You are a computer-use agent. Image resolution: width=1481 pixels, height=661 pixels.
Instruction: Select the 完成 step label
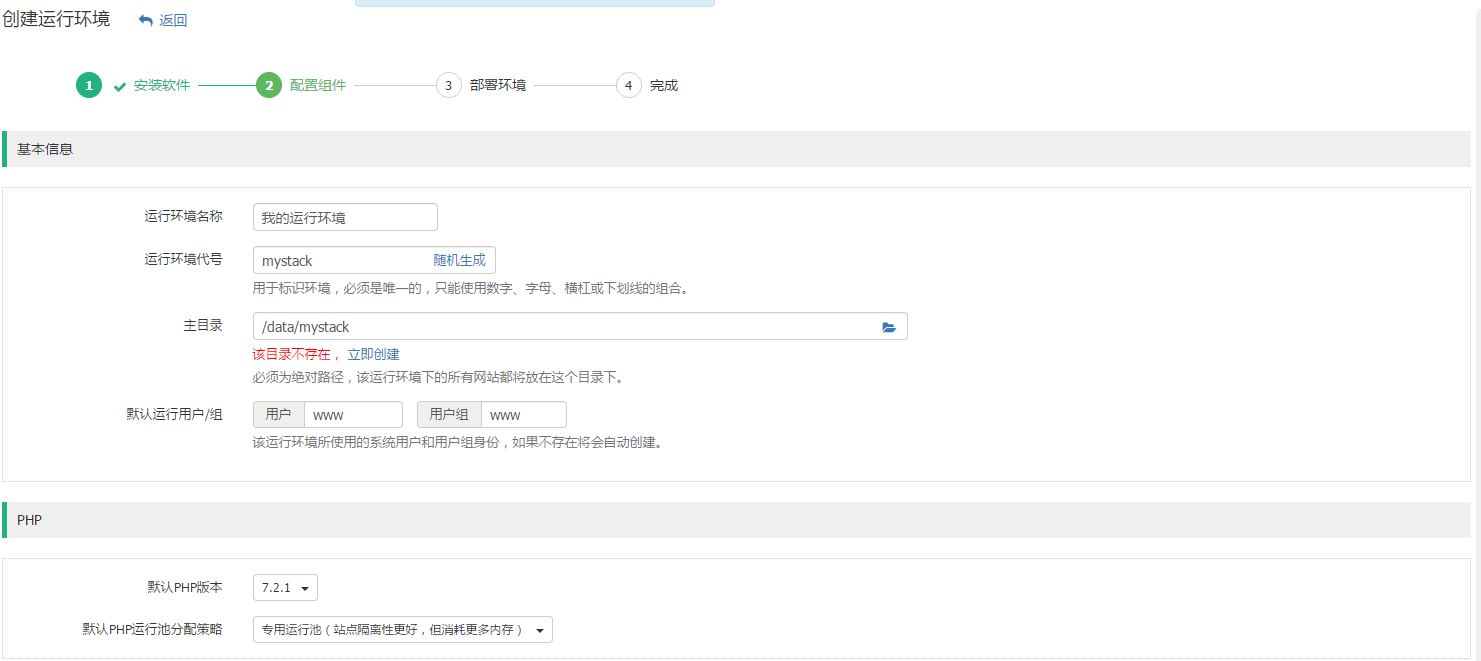[664, 86]
